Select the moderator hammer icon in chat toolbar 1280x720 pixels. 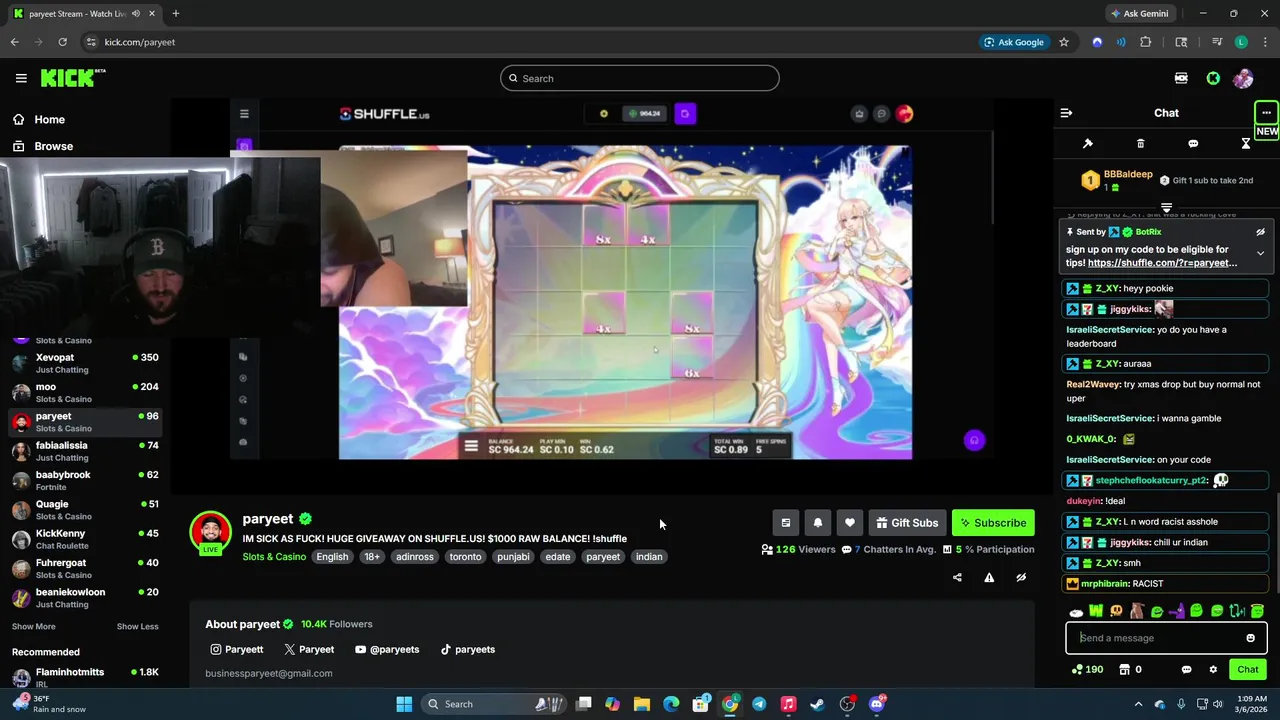[x=1088, y=144]
